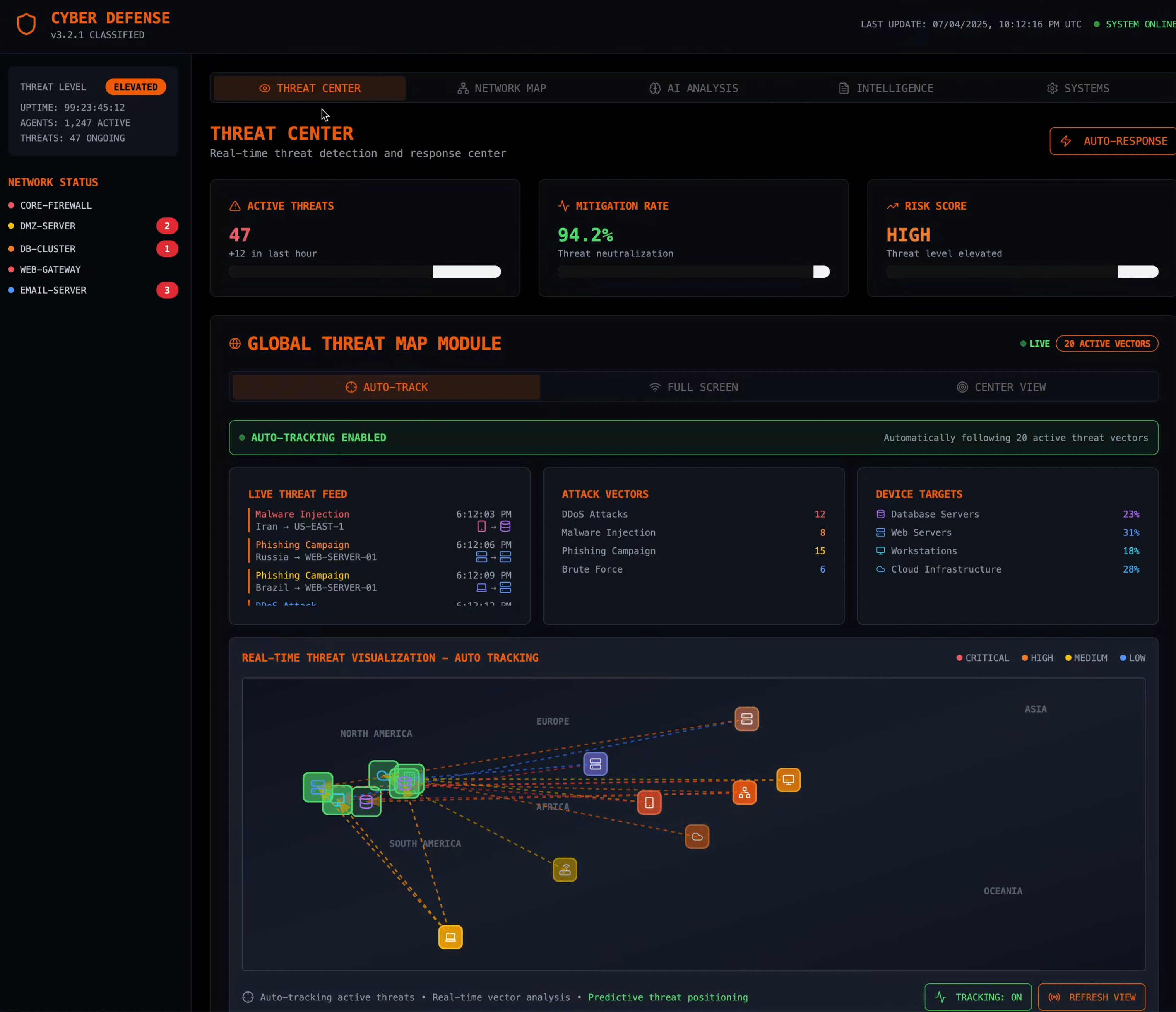The height and width of the screenshot is (1012, 1176).
Task: Click the Refresh View button
Action: point(1091,997)
